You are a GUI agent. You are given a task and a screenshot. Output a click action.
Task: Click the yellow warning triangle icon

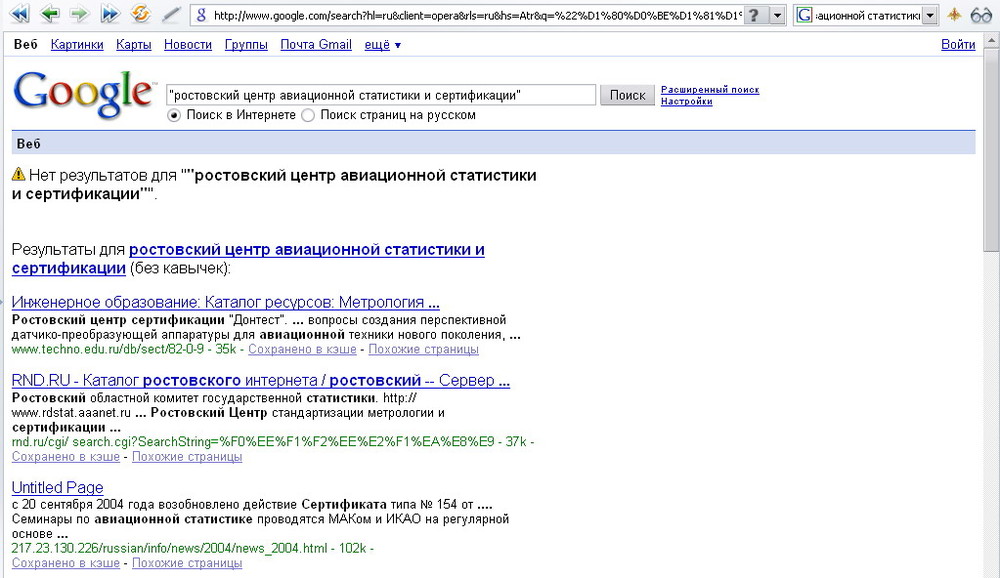click(18, 174)
